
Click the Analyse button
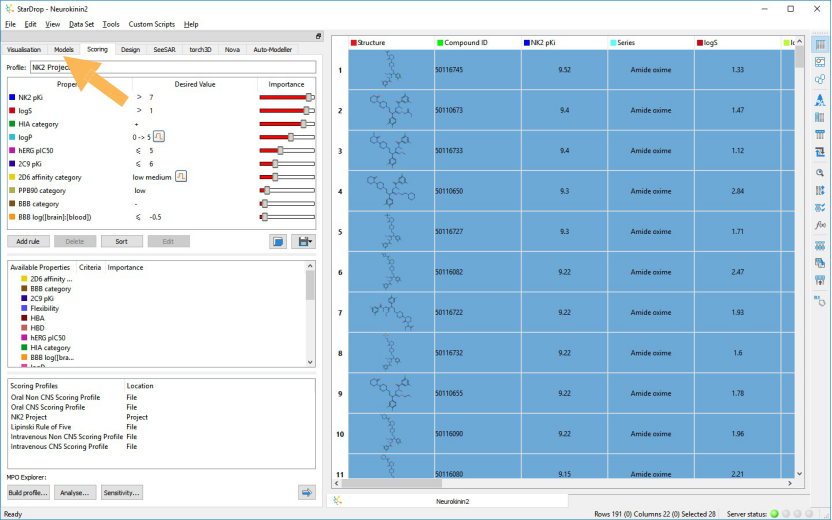pyautogui.click(x=75, y=492)
